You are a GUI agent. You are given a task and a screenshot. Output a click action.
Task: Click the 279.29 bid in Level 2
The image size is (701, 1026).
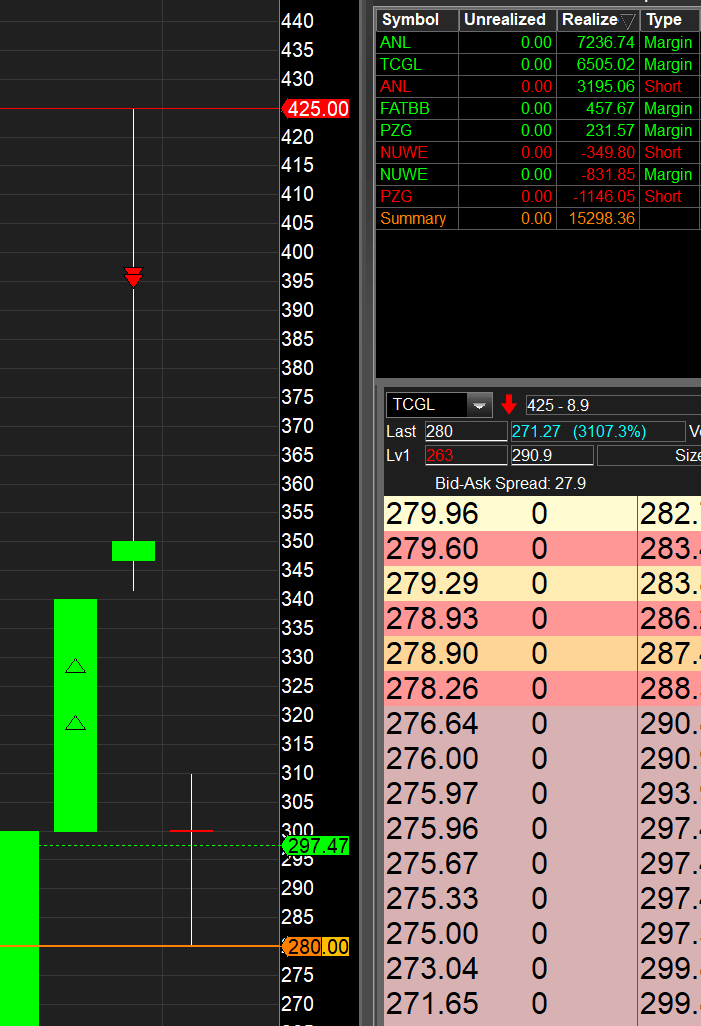[432, 584]
